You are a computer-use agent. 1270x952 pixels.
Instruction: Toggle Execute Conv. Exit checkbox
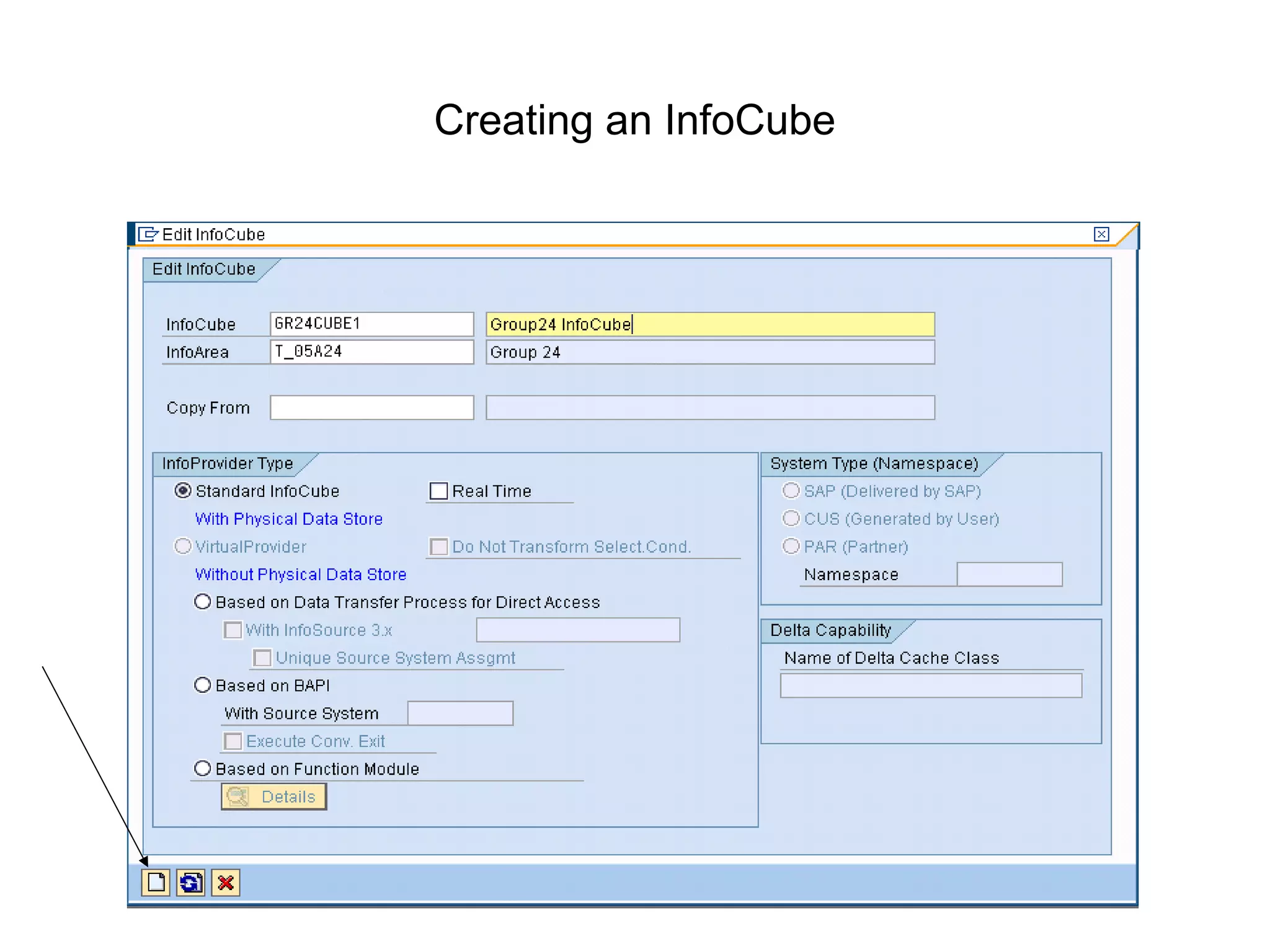tap(233, 741)
